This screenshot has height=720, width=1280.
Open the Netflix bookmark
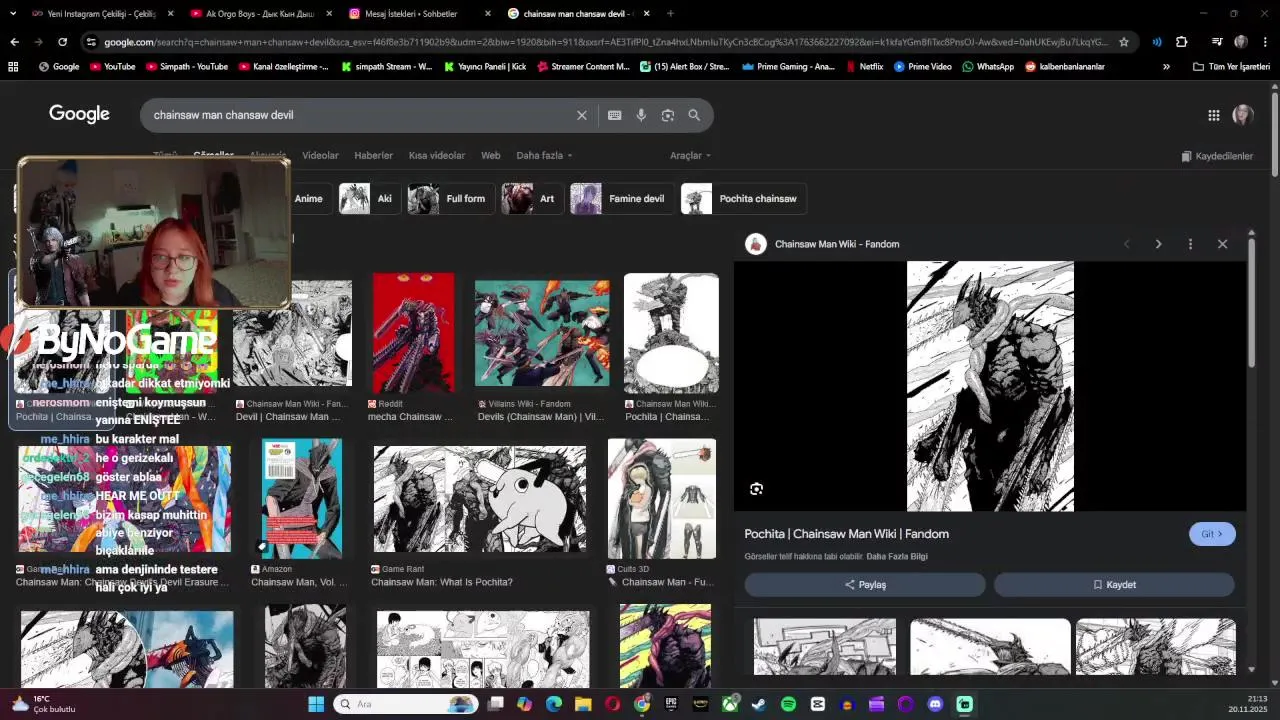(864, 67)
